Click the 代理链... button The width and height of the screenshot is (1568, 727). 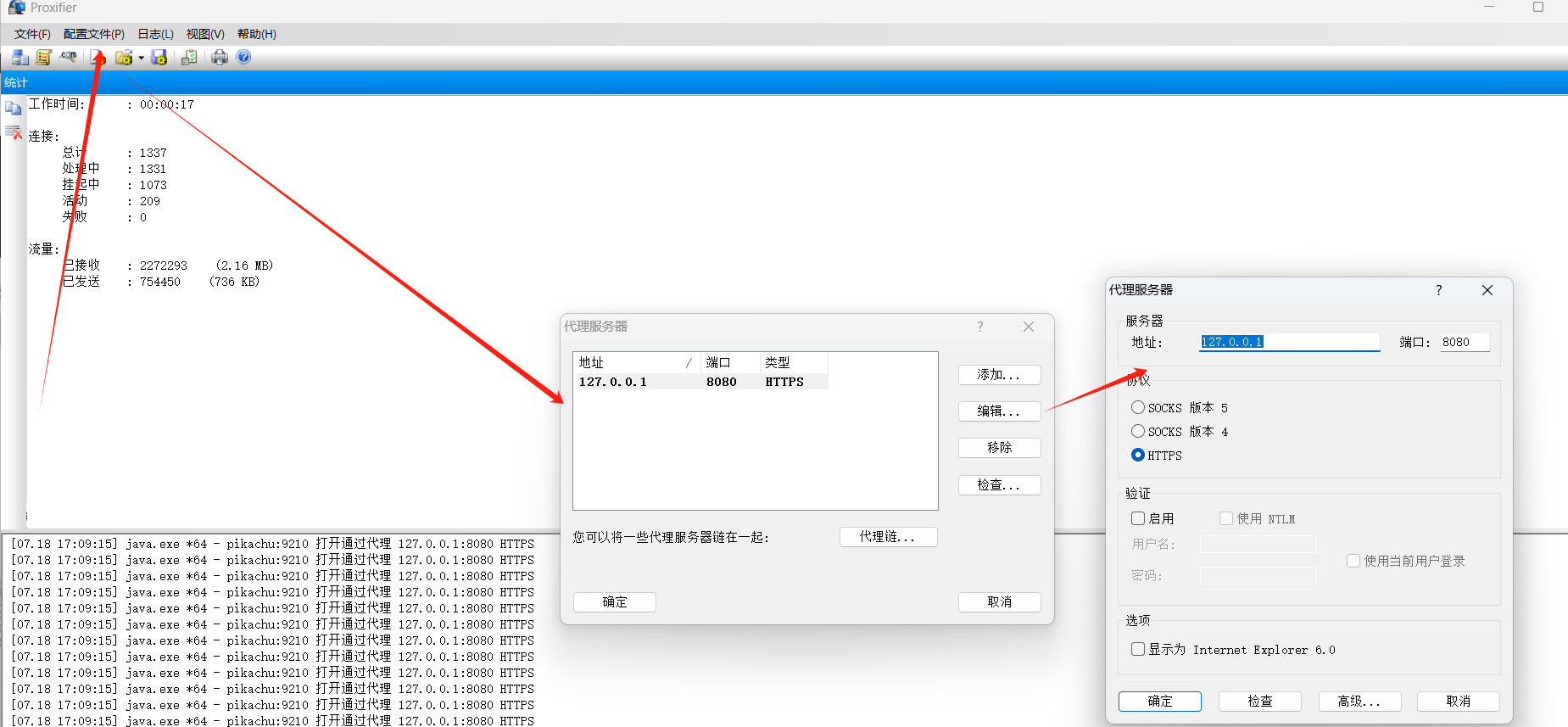(888, 537)
